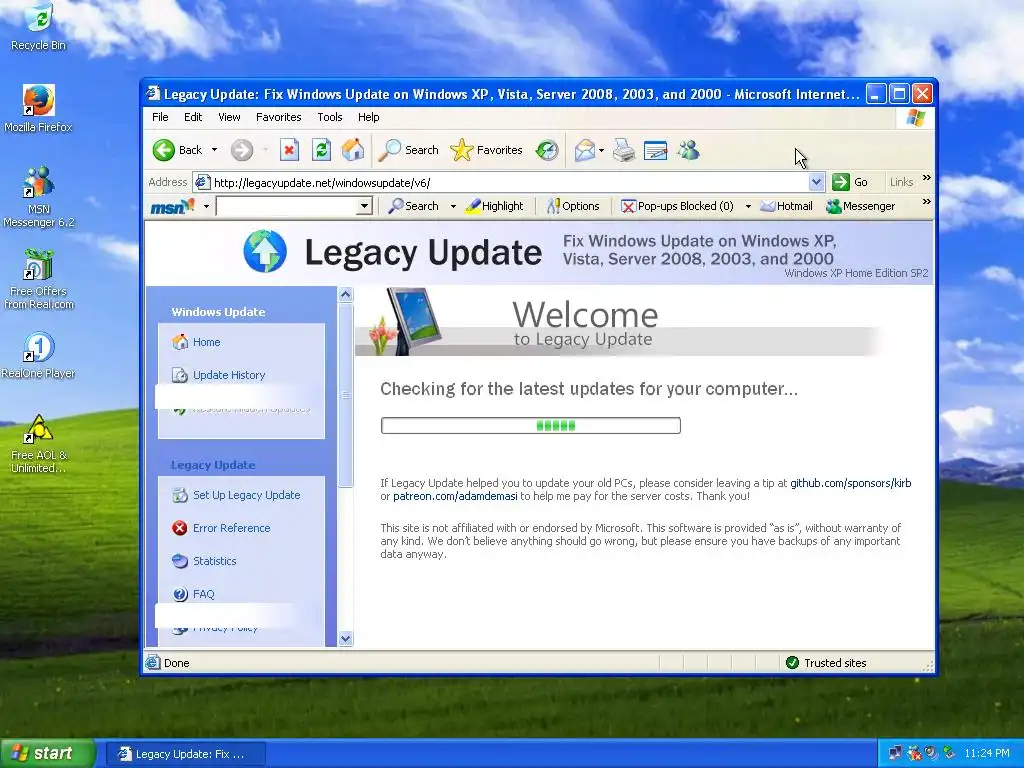Click the sidebar scroll down arrow

click(345, 639)
